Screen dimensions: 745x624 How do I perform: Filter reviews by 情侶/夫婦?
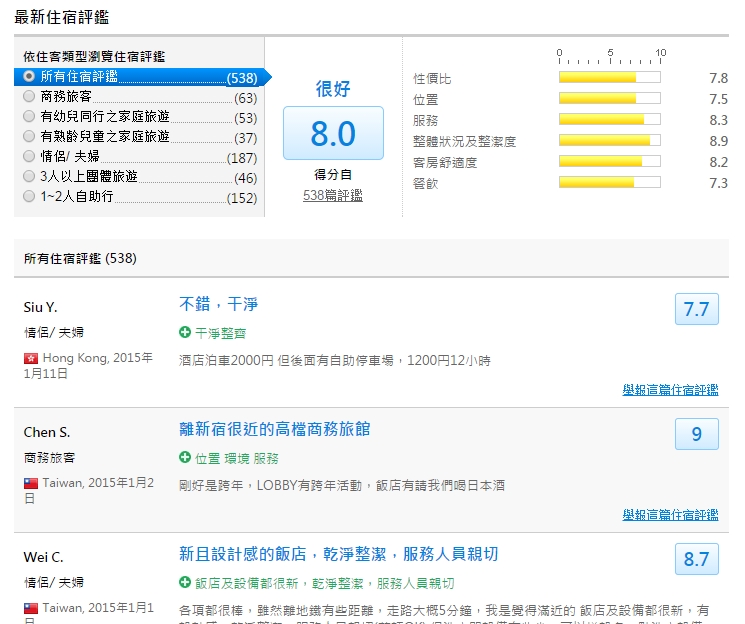[x=29, y=157]
